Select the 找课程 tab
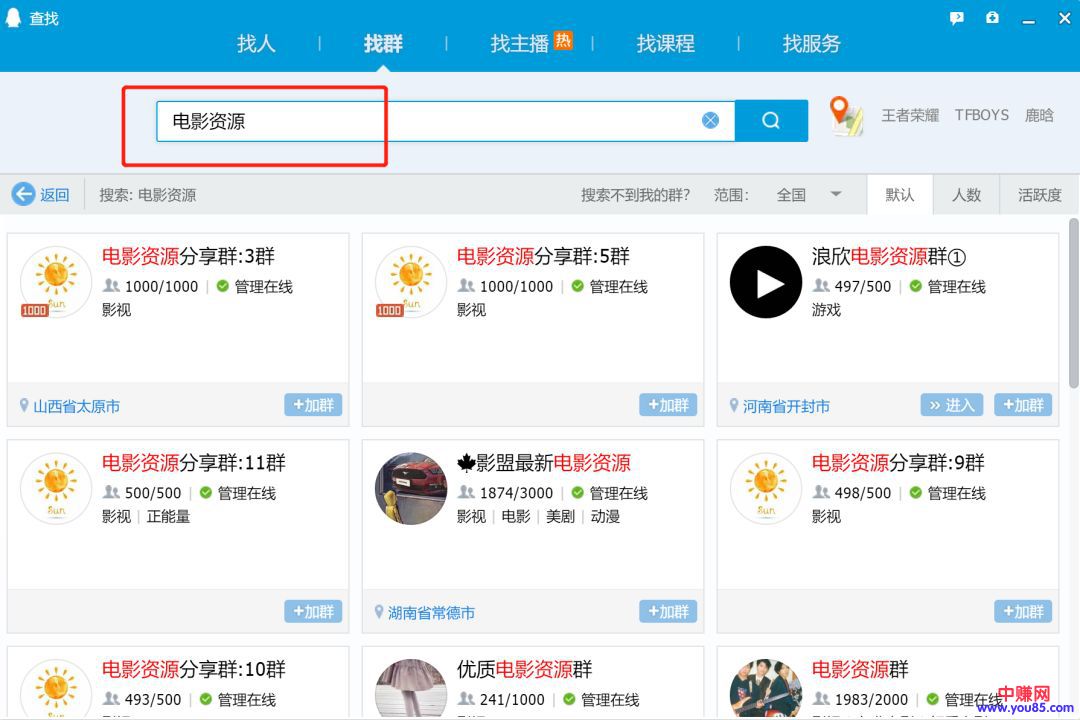The image size is (1080, 720). pos(665,44)
